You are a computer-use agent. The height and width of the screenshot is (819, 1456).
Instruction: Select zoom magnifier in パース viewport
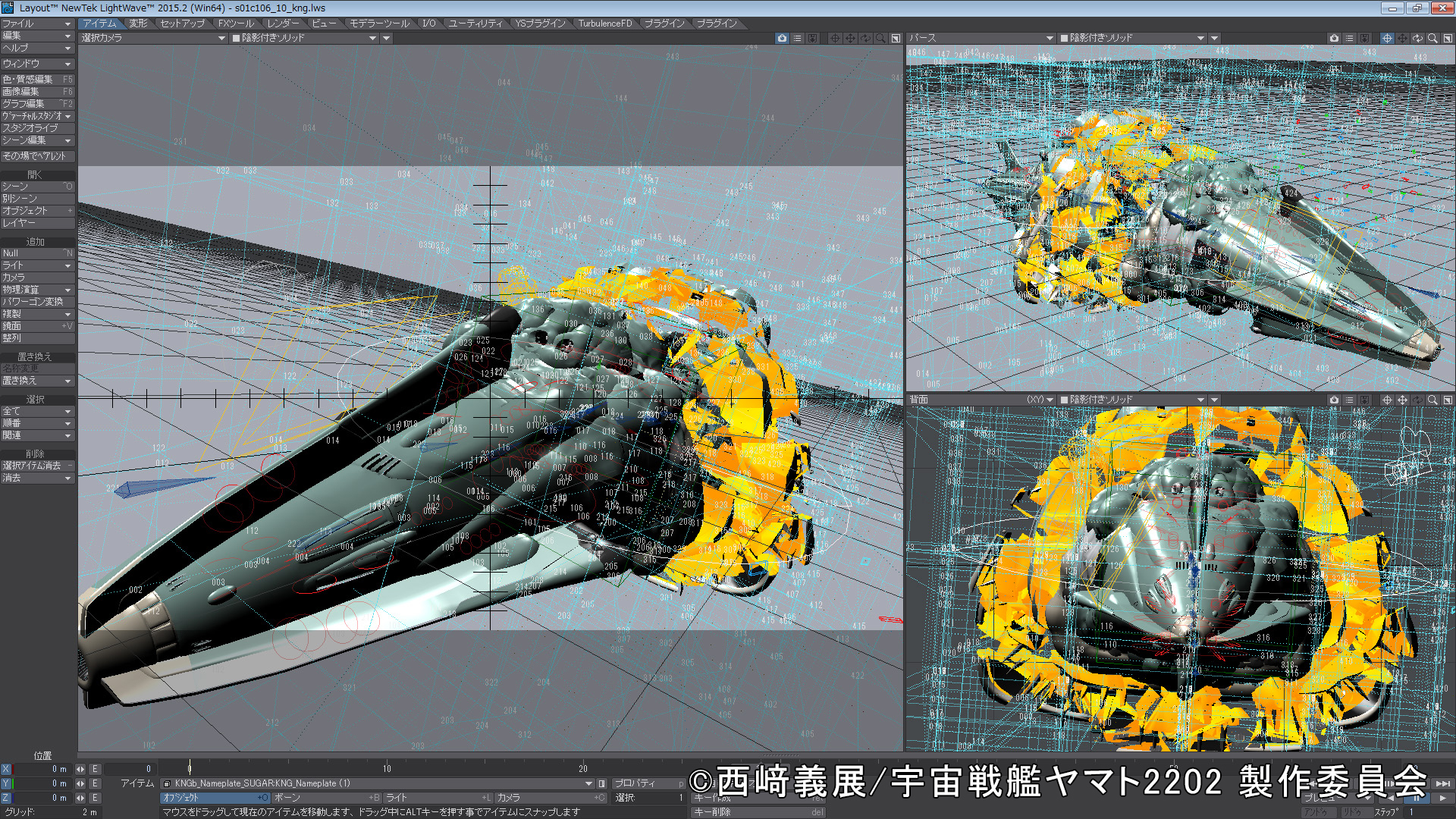point(1432,38)
